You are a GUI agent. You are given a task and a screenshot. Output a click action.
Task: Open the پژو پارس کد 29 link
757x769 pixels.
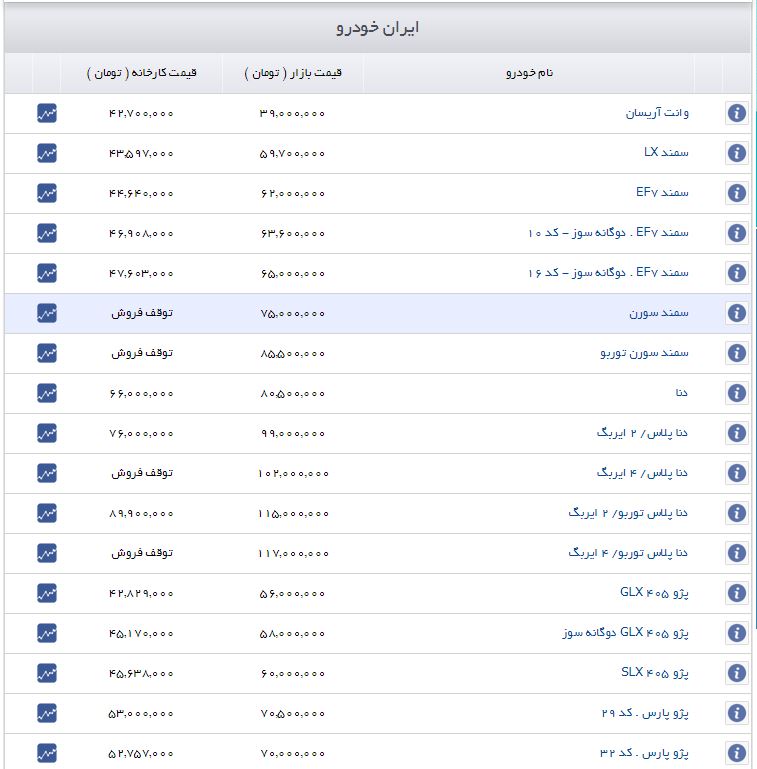point(645,713)
